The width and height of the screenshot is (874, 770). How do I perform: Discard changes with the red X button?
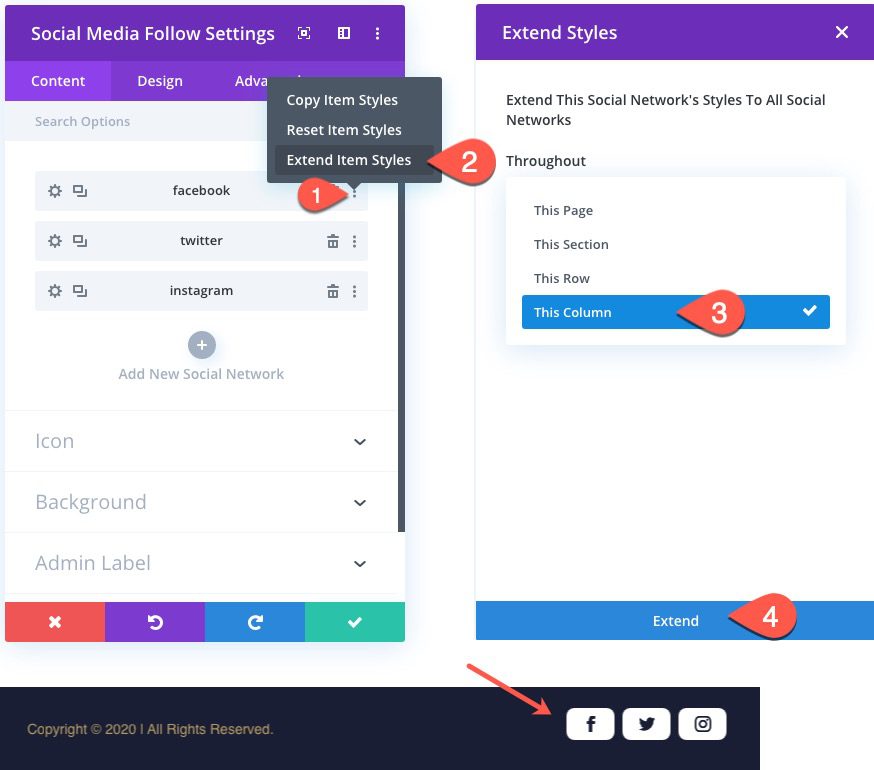click(55, 621)
